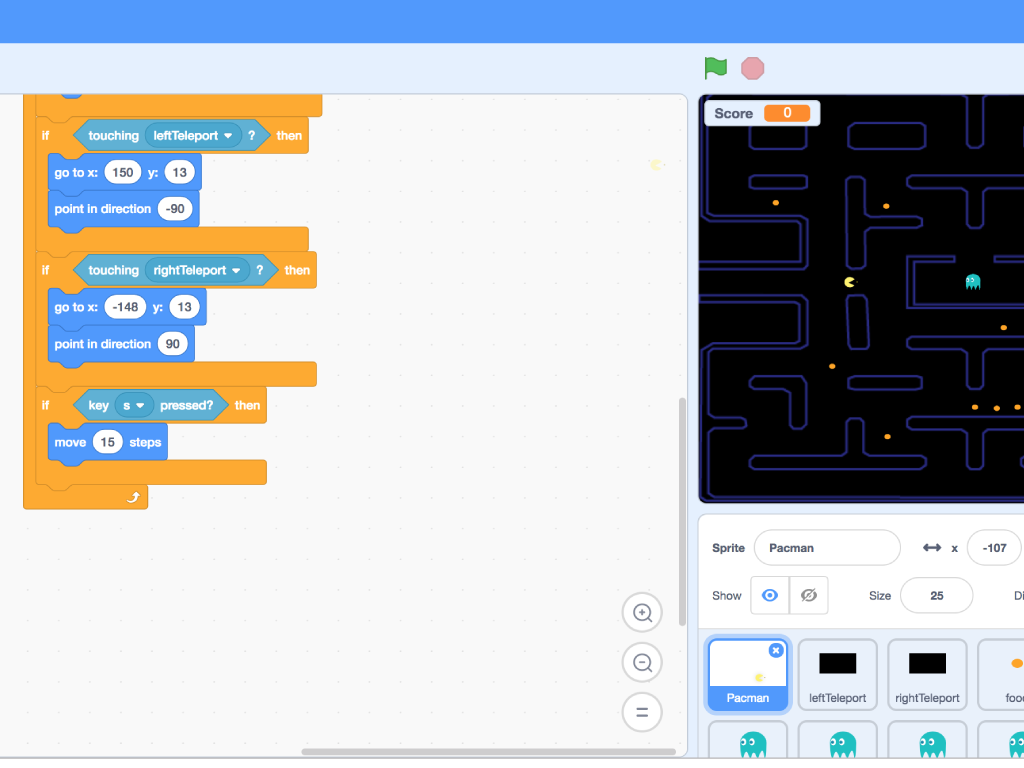The image size is (1024, 768).
Task: Click the green flag to start
Action: coord(716,68)
